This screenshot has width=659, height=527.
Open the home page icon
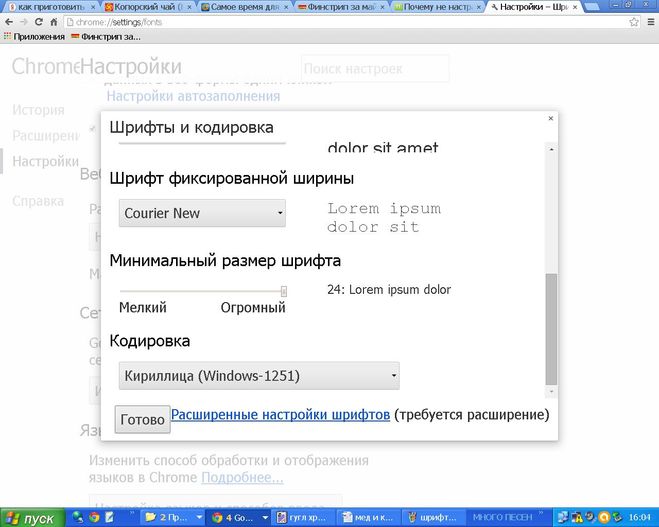[x=53, y=22]
